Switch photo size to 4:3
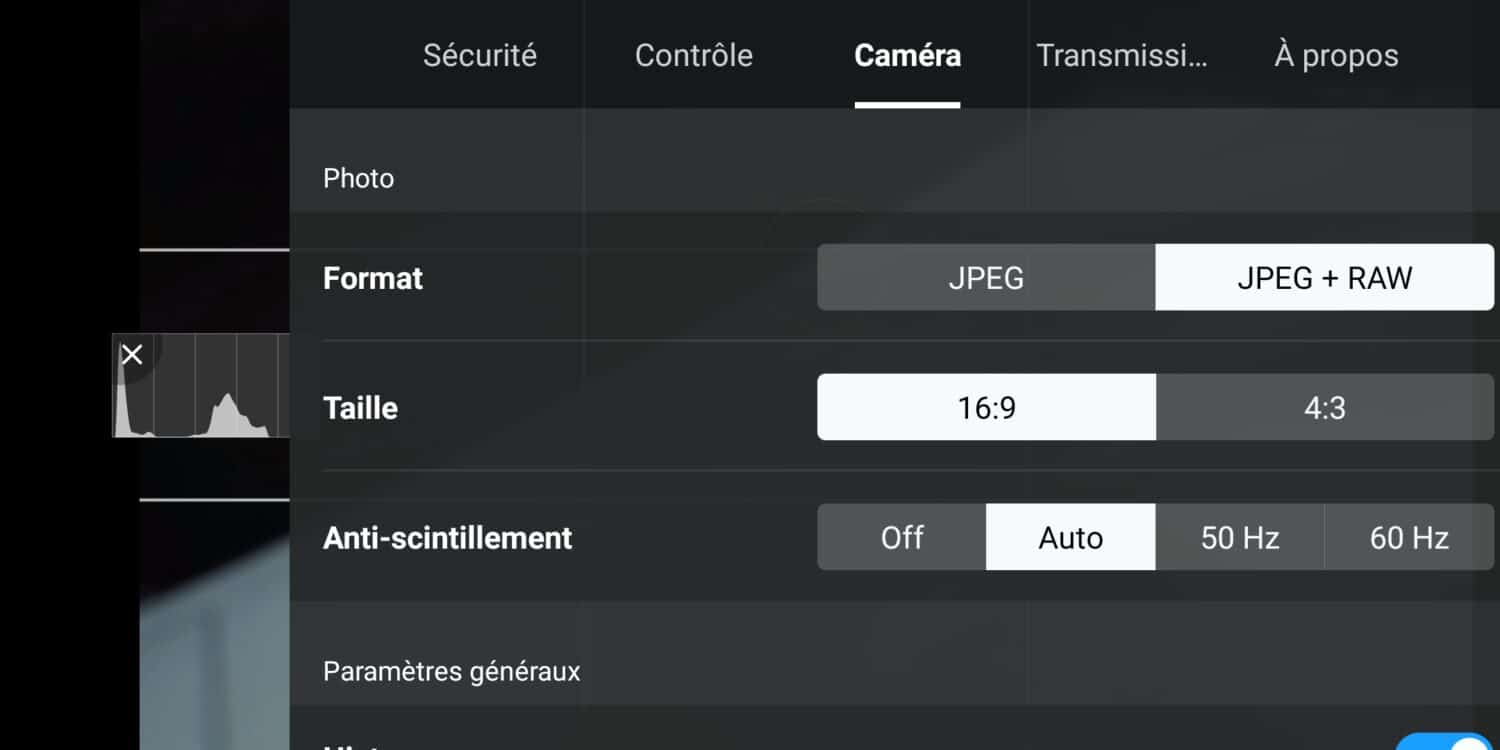 [1324, 408]
